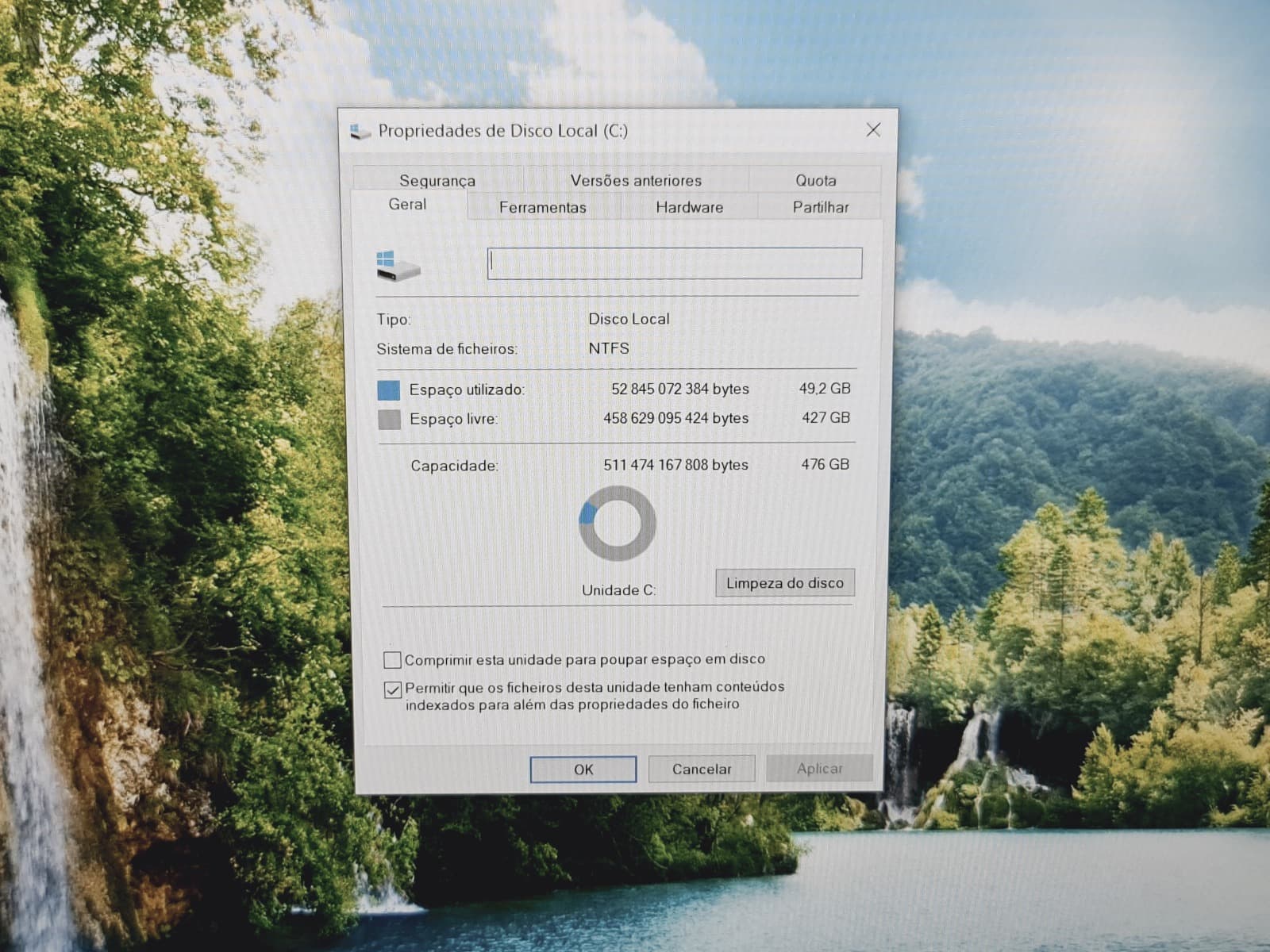1270x952 pixels.
Task: Click the Sistema de ficheiros: label
Action: coord(447,349)
